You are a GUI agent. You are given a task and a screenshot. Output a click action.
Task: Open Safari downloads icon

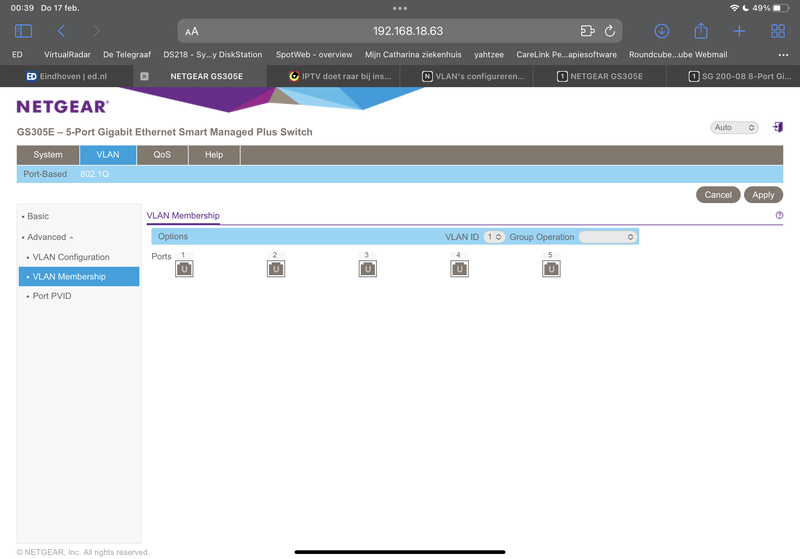point(662,31)
